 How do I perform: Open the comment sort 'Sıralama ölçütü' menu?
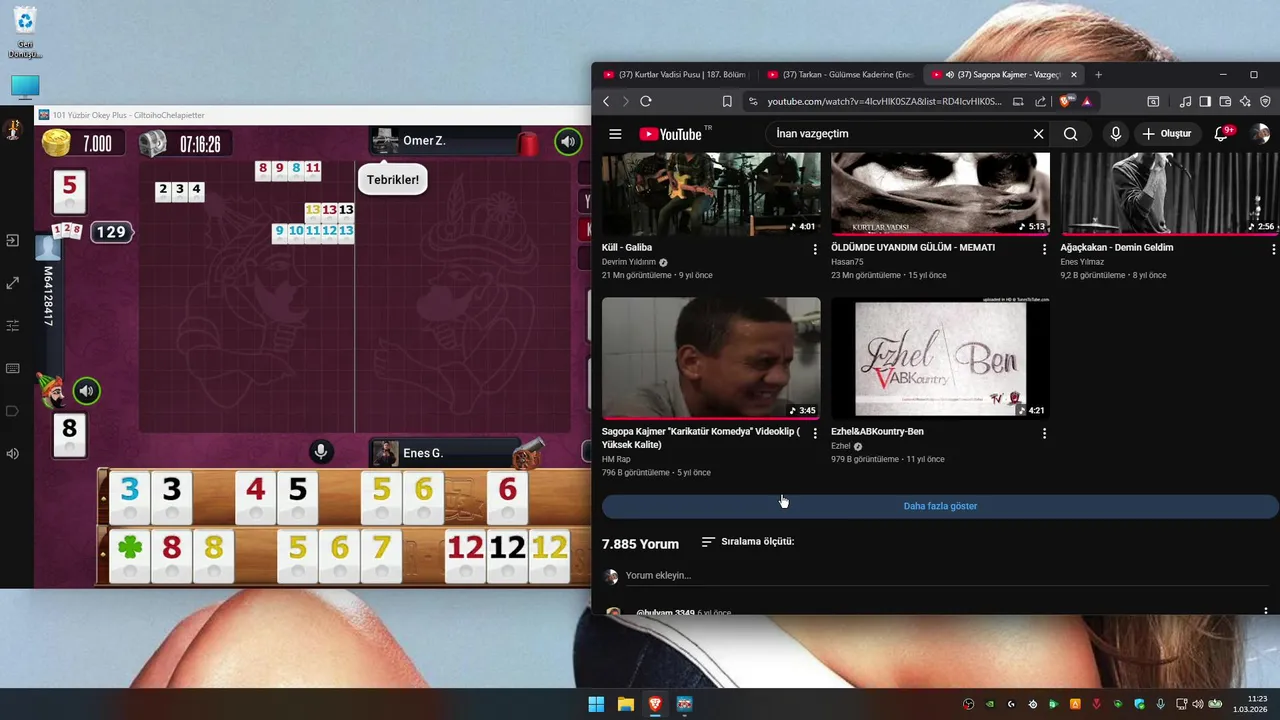(748, 542)
